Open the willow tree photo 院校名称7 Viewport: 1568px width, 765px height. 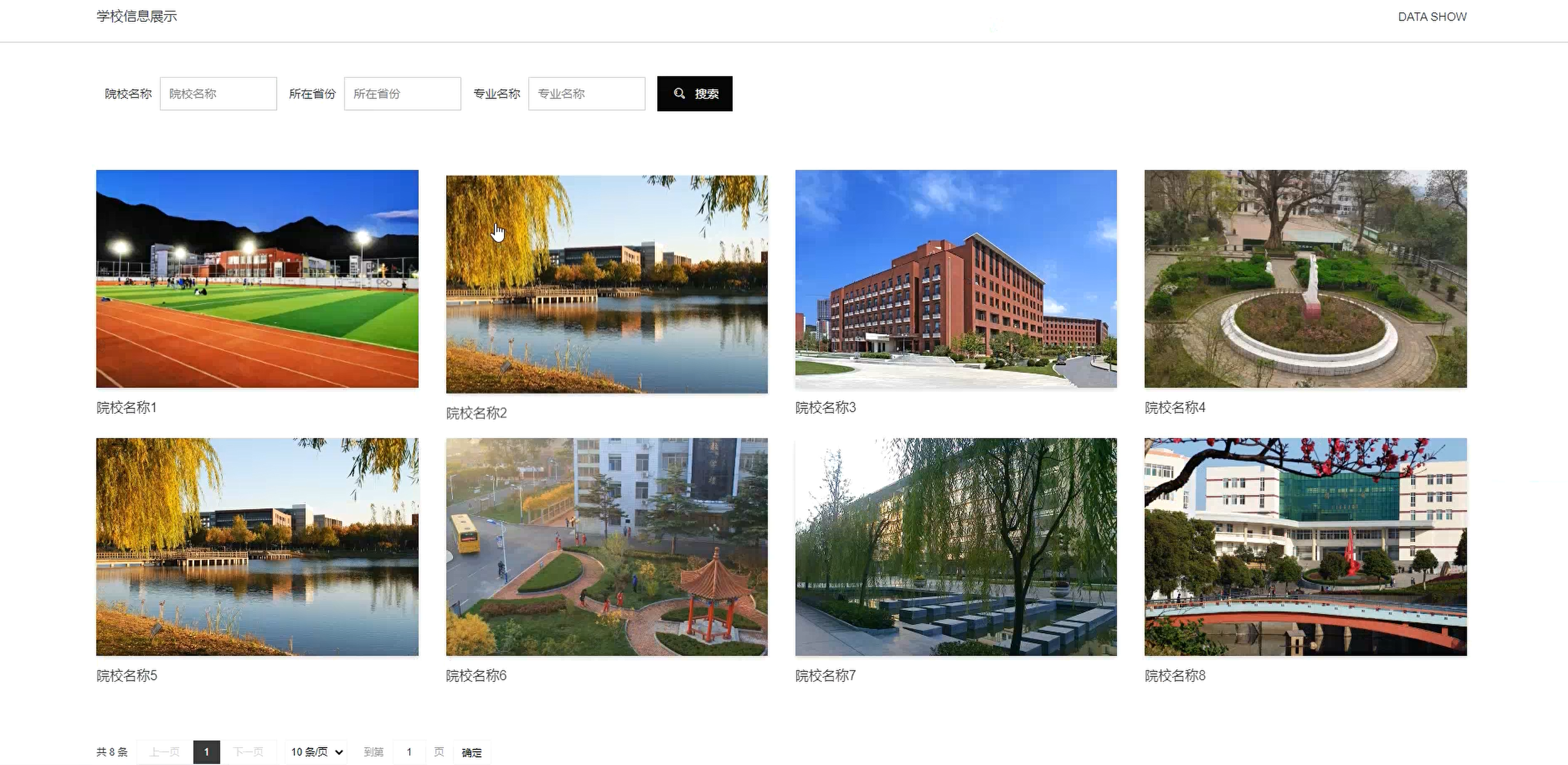pyautogui.click(x=956, y=547)
